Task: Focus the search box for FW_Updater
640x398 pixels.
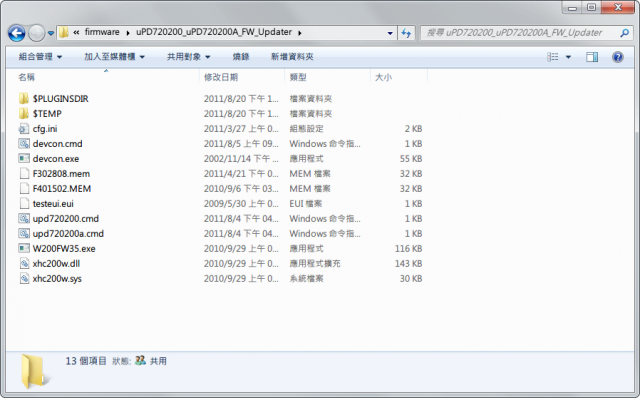Action: 519,33
